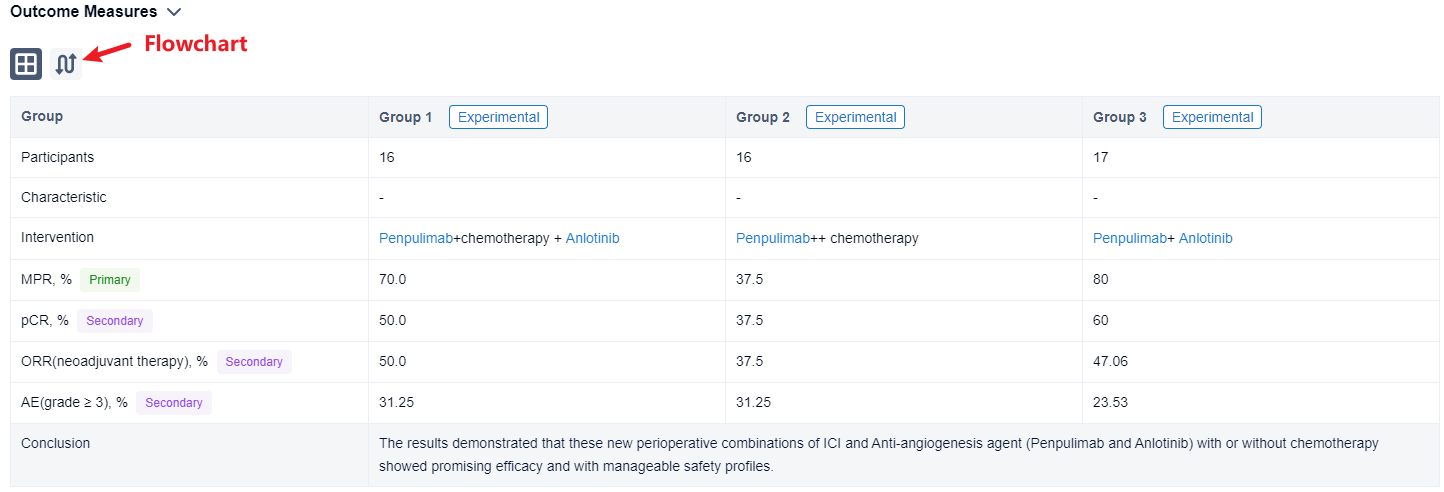Open Anlotinib link in Group 1
This screenshot has width=1444, height=492.
[x=592, y=238]
